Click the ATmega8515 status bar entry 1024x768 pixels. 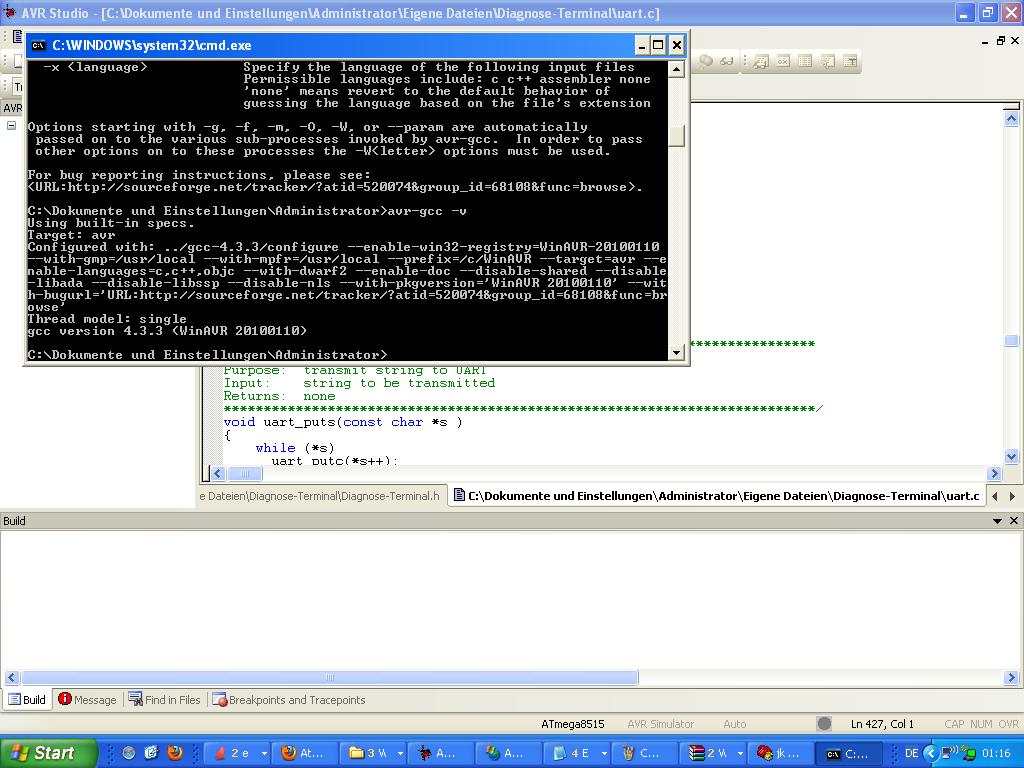(573, 724)
